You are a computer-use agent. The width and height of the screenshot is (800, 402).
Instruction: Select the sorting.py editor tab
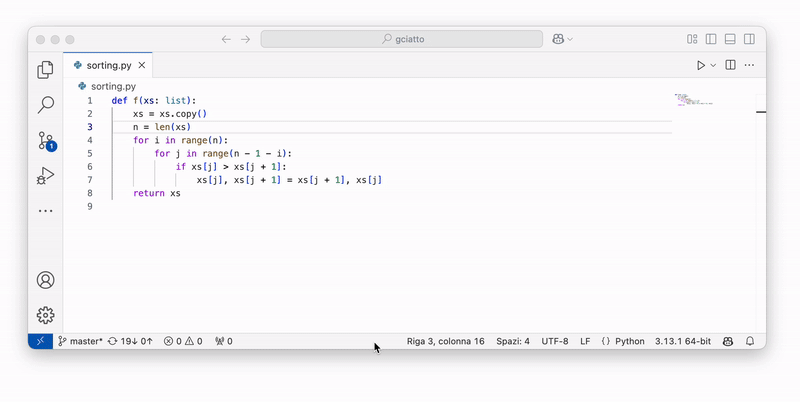[x=109, y=65]
